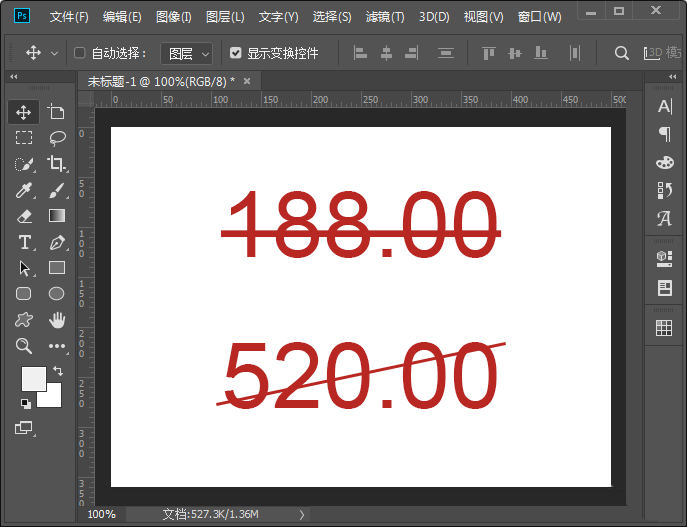Distribute horizontally button in options bar

575,53
